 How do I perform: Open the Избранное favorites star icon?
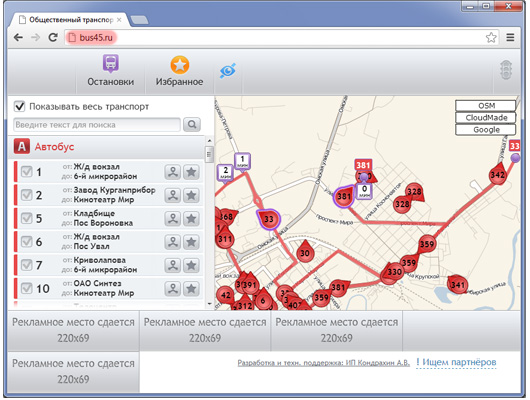pyautogui.click(x=179, y=65)
